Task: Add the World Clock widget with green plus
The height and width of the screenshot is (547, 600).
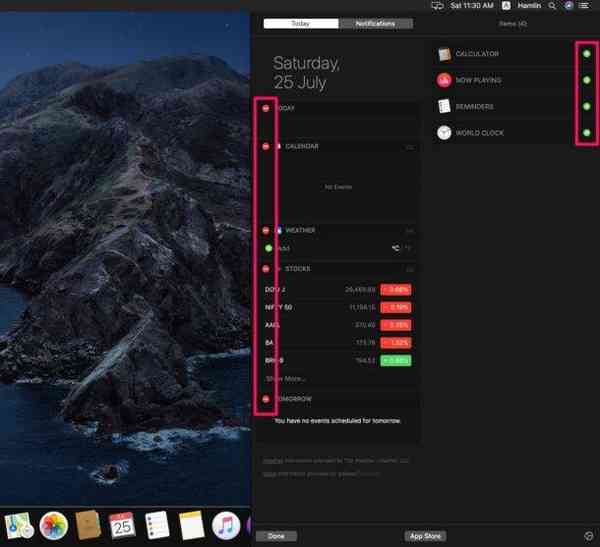Action: [x=587, y=133]
